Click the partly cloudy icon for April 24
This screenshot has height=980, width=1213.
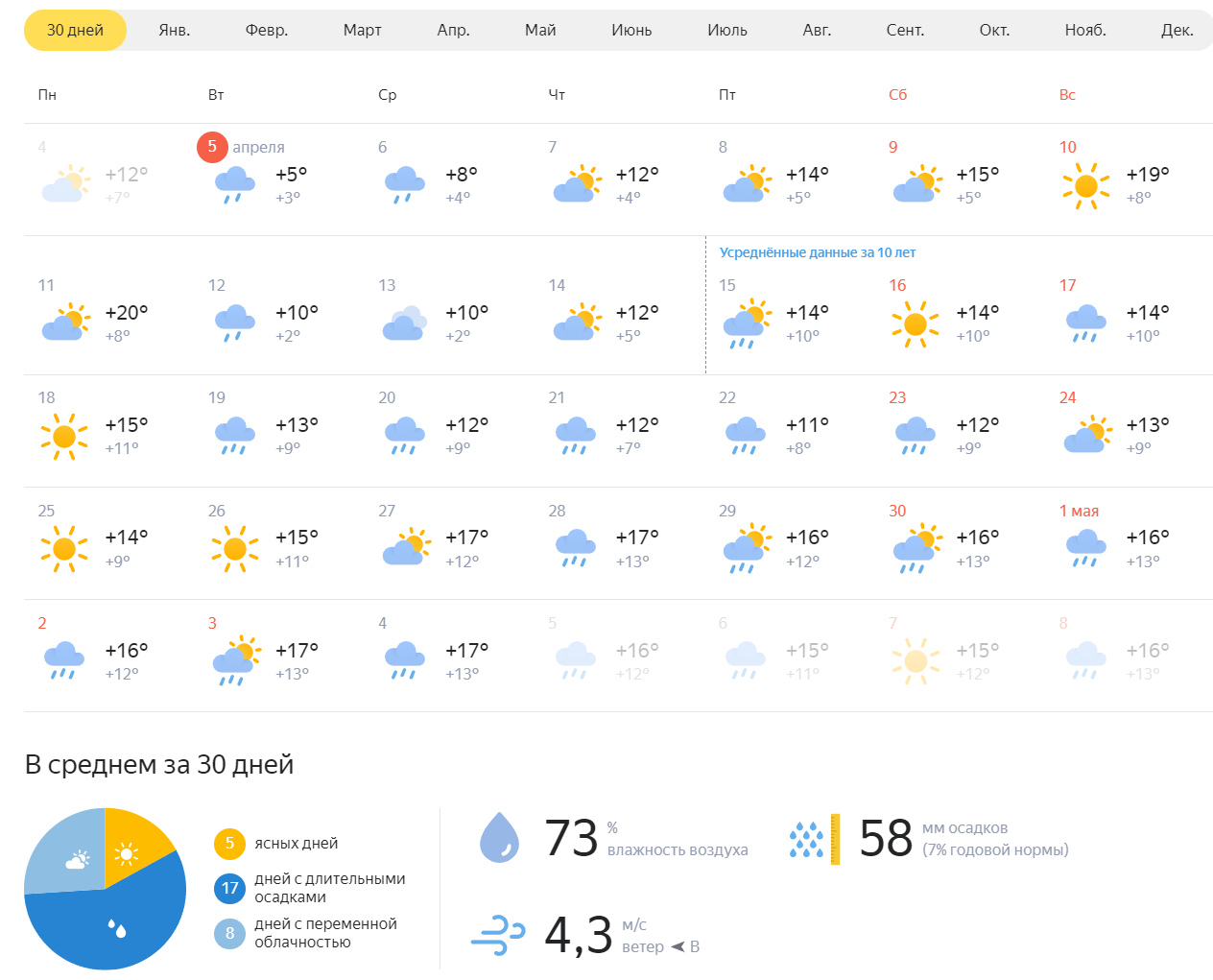coord(1085,435)
